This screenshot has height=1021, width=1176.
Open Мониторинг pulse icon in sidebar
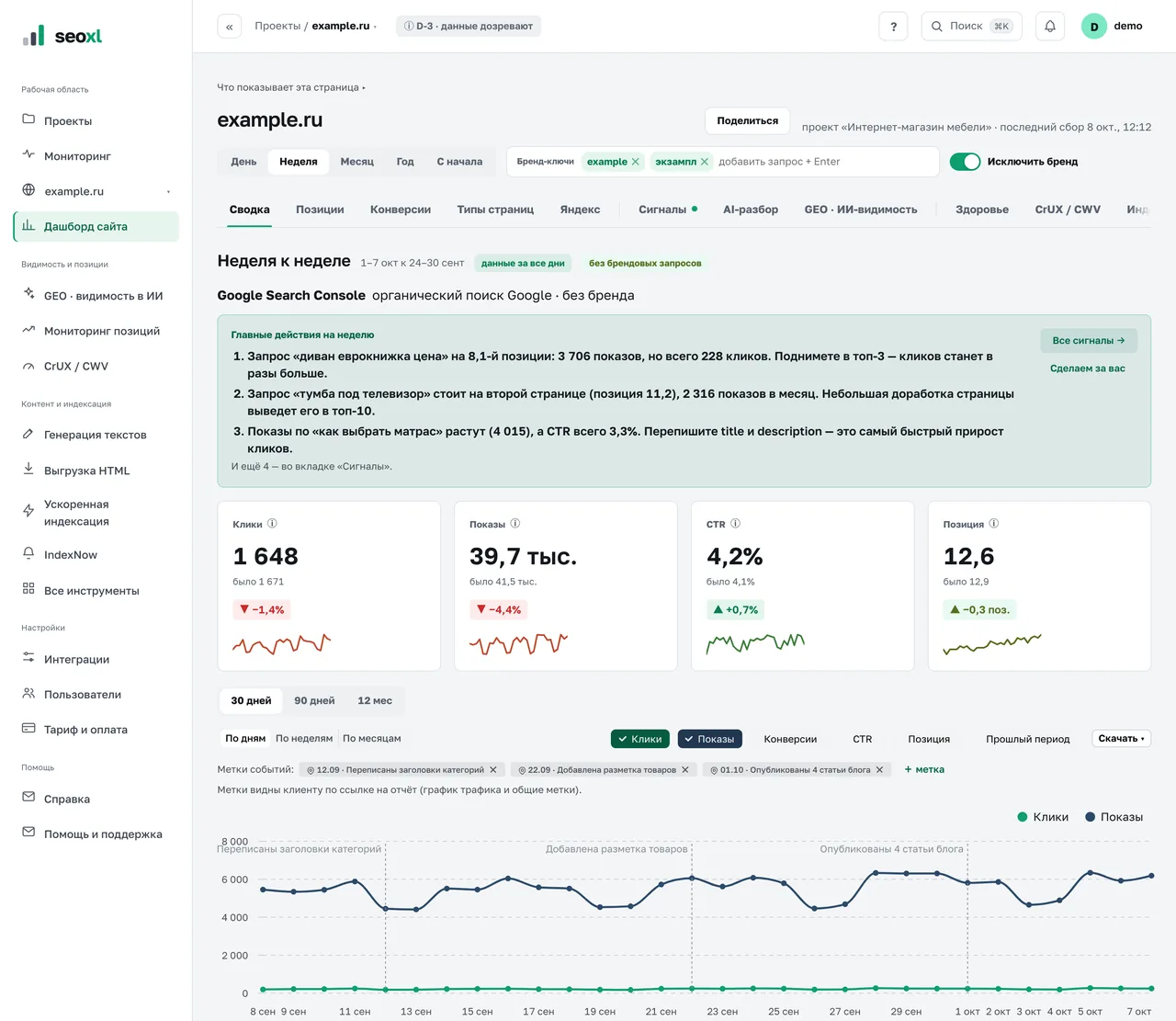click(x=28, y=154)
